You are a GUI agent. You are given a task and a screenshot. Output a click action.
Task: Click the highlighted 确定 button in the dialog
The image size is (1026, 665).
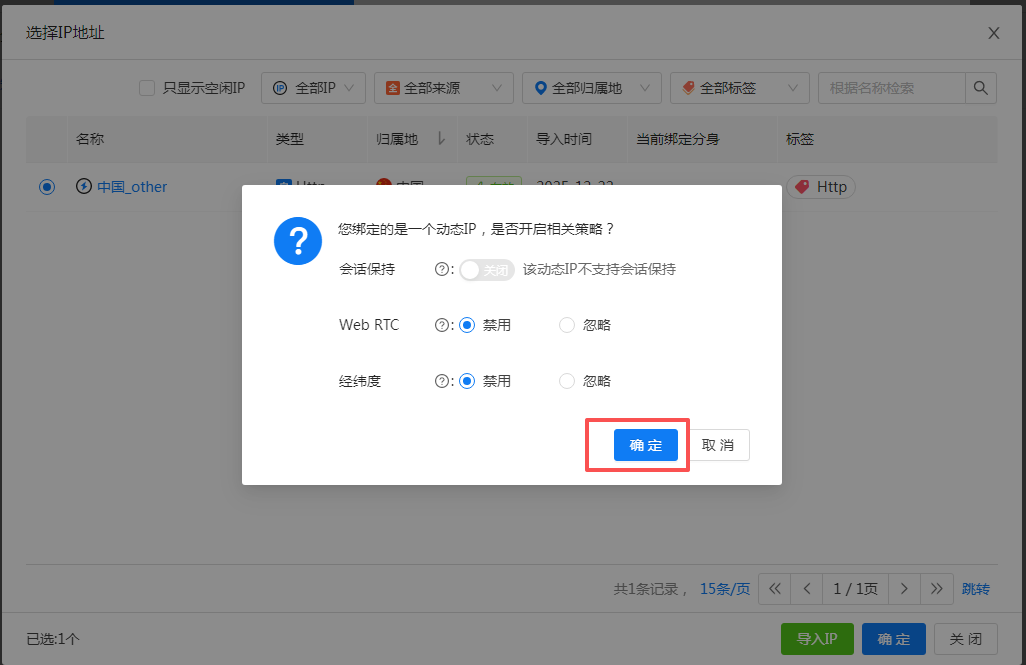tap(645, 445)
